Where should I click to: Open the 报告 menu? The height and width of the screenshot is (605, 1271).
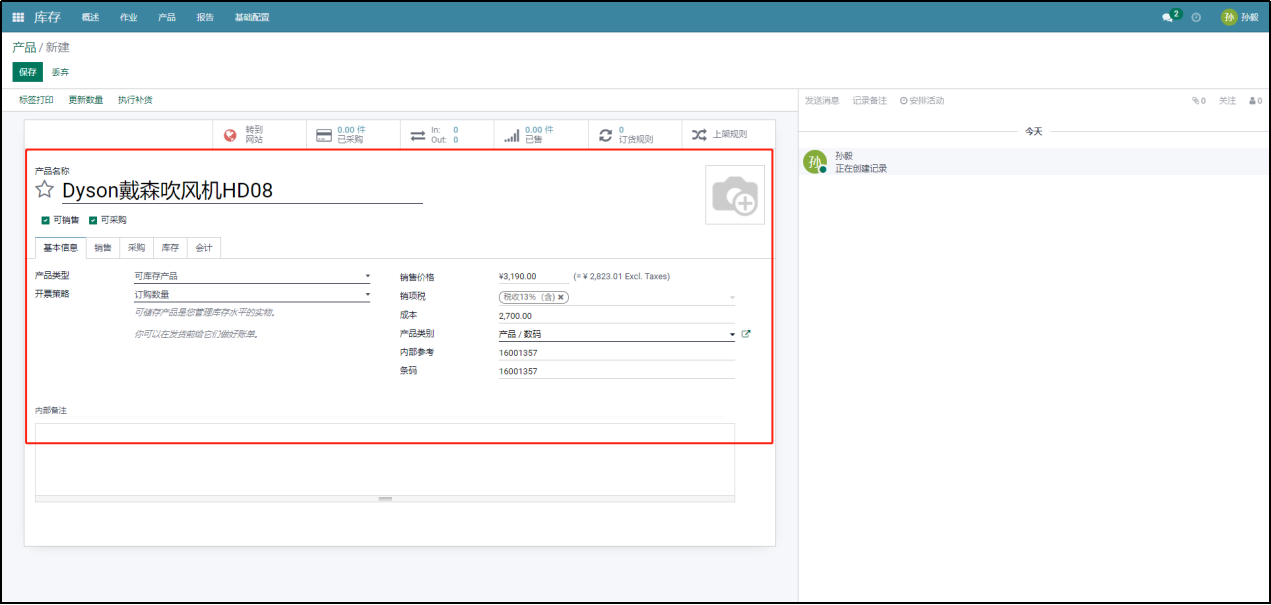[205, 18]
